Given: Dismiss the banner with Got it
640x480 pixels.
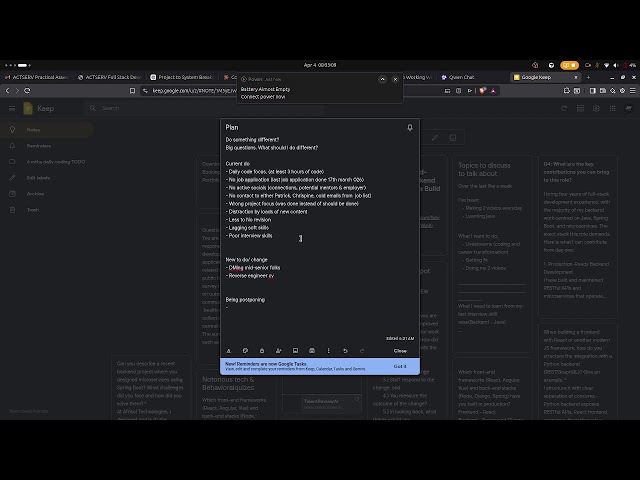Looking at the screenshot, I should (400, 366).
